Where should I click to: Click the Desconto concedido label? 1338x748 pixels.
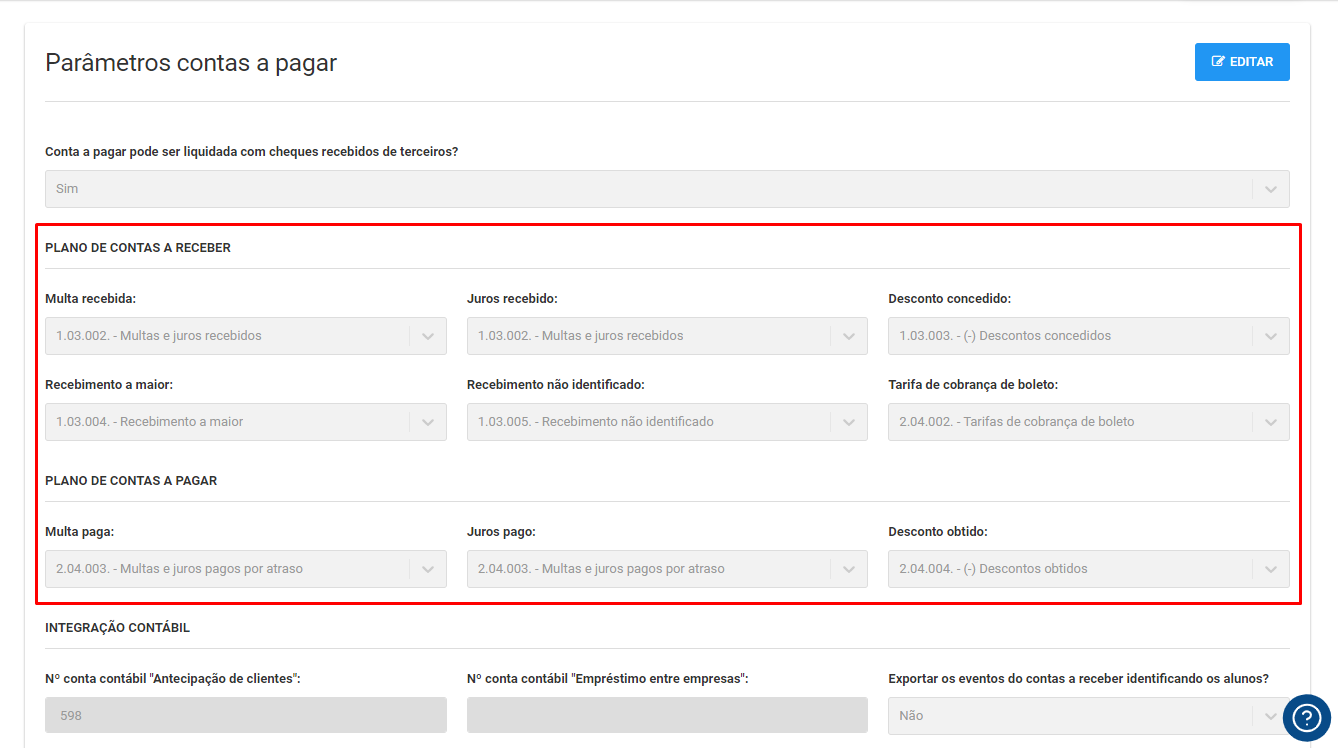[x=949, y=299]
